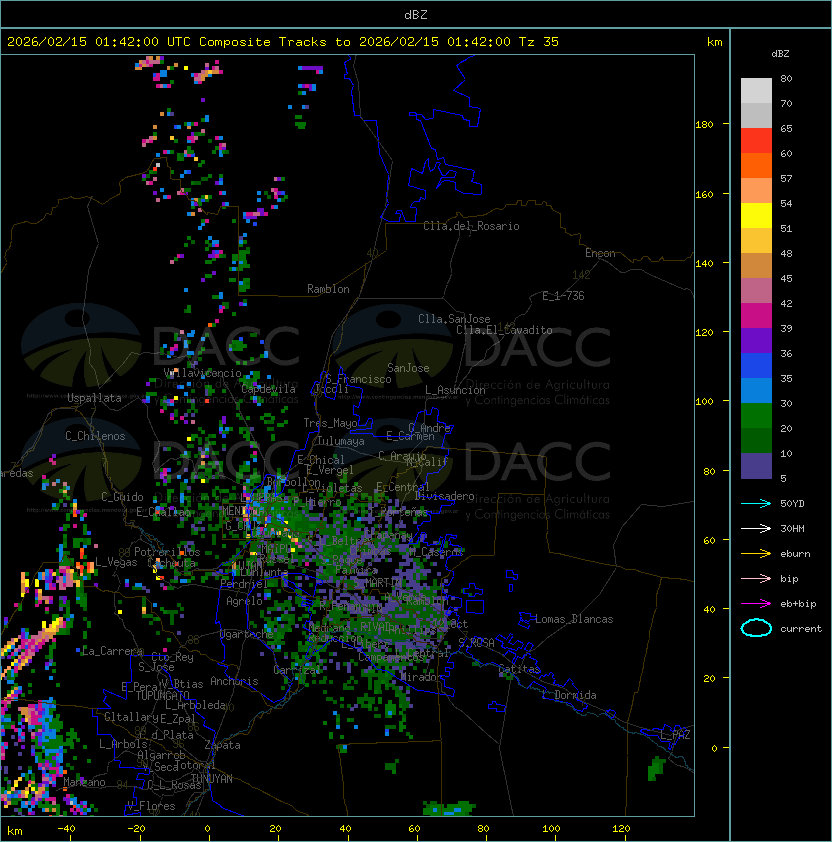Viewport: 832px width, 842px height.
Task: Click the 'L_Vegas' map label
Action: [116, 562]
